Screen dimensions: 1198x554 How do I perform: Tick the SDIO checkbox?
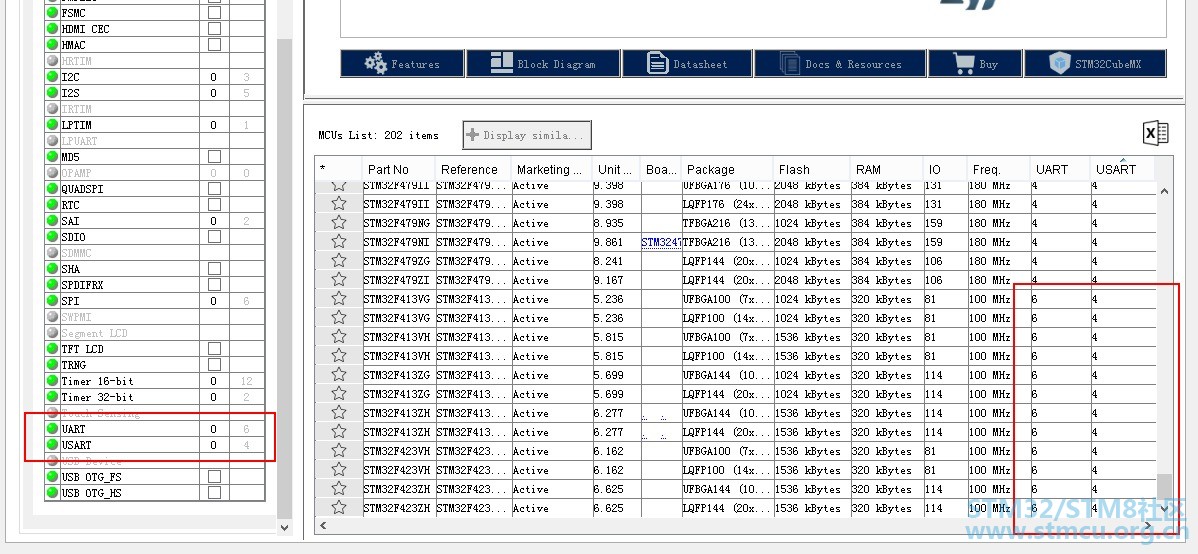215,237
